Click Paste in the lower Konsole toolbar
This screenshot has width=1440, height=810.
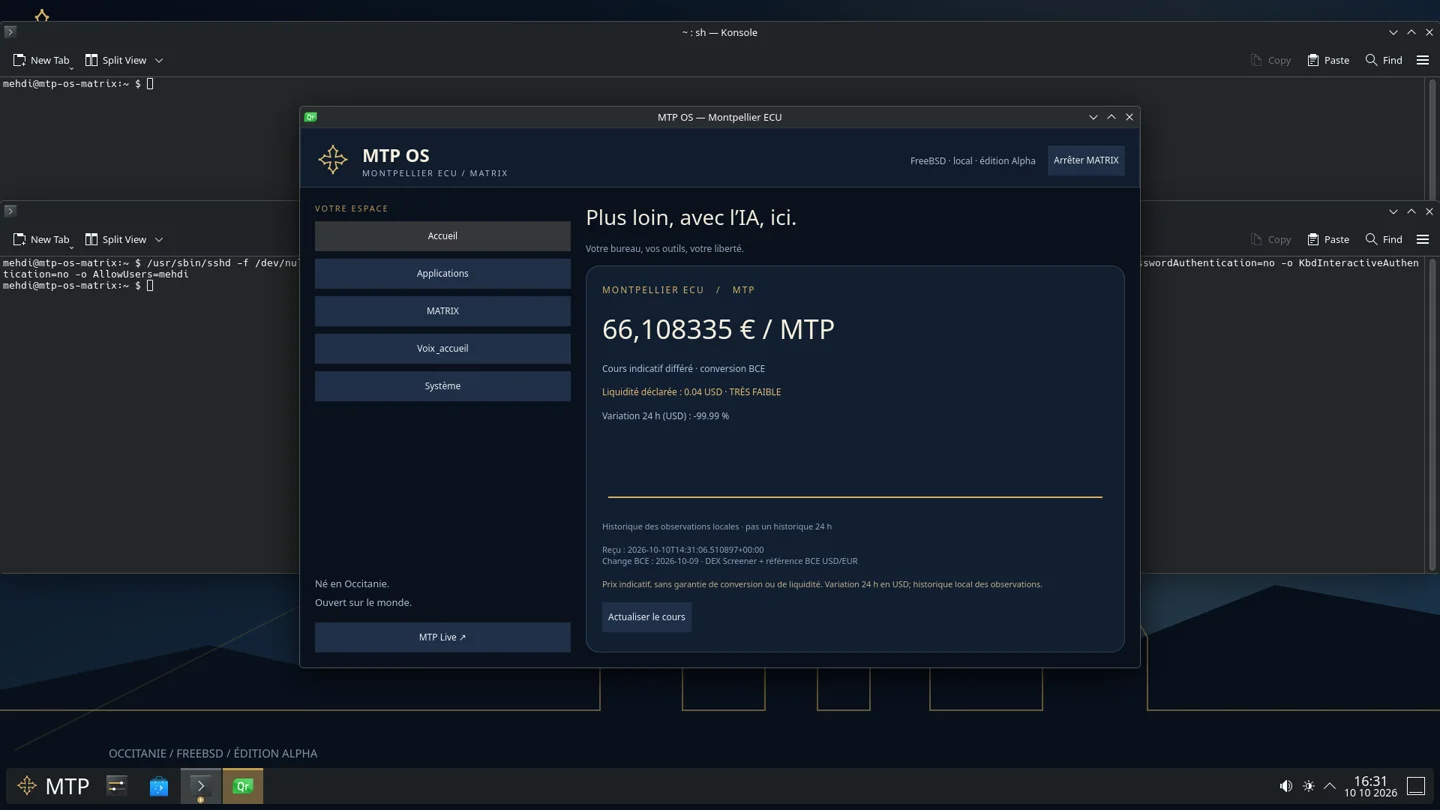pos(1328,240)
